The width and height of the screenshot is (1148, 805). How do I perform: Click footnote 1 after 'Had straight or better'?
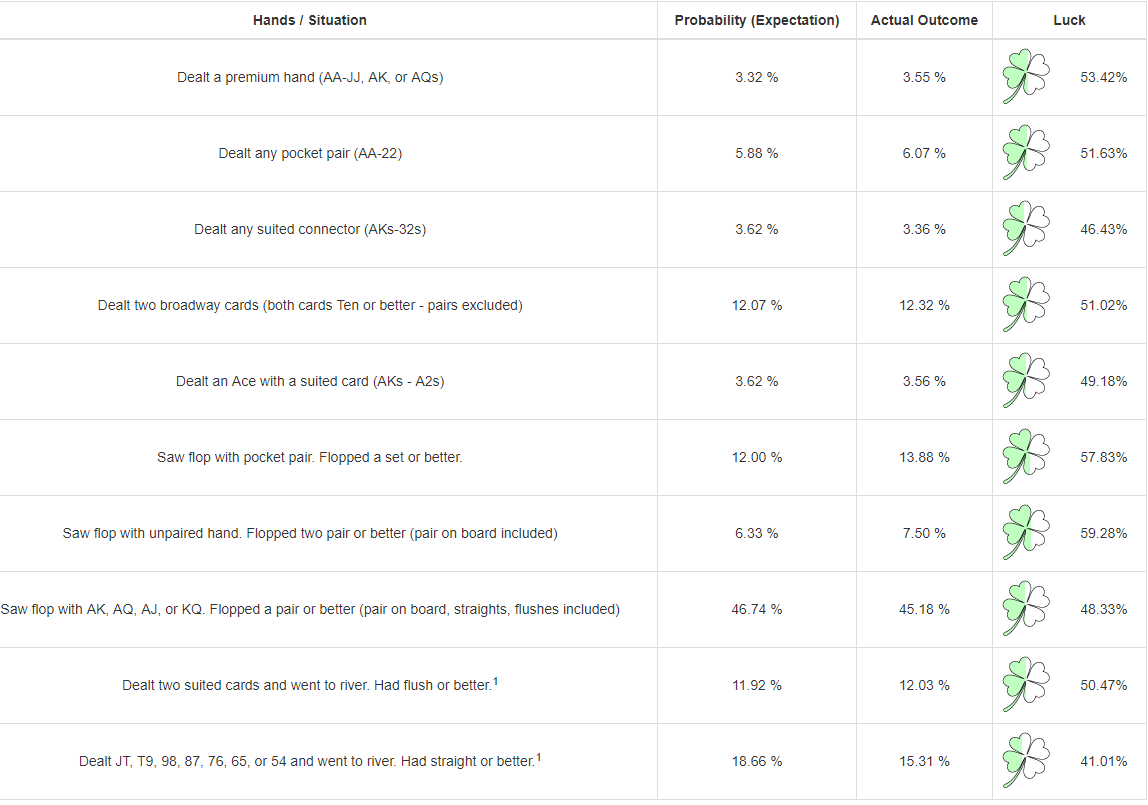539,757
